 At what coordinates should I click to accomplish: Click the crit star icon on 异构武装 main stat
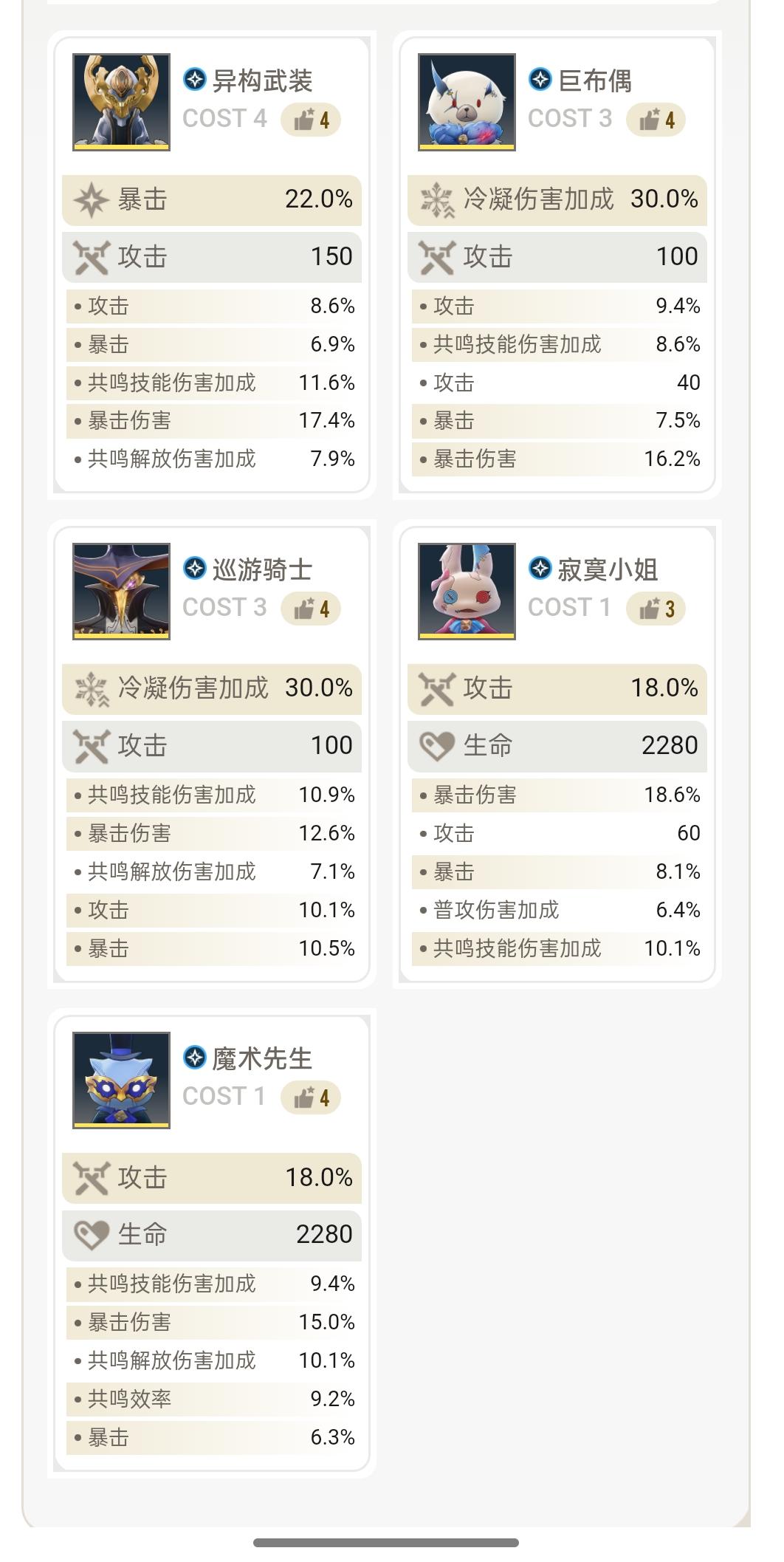click(91, 199)
